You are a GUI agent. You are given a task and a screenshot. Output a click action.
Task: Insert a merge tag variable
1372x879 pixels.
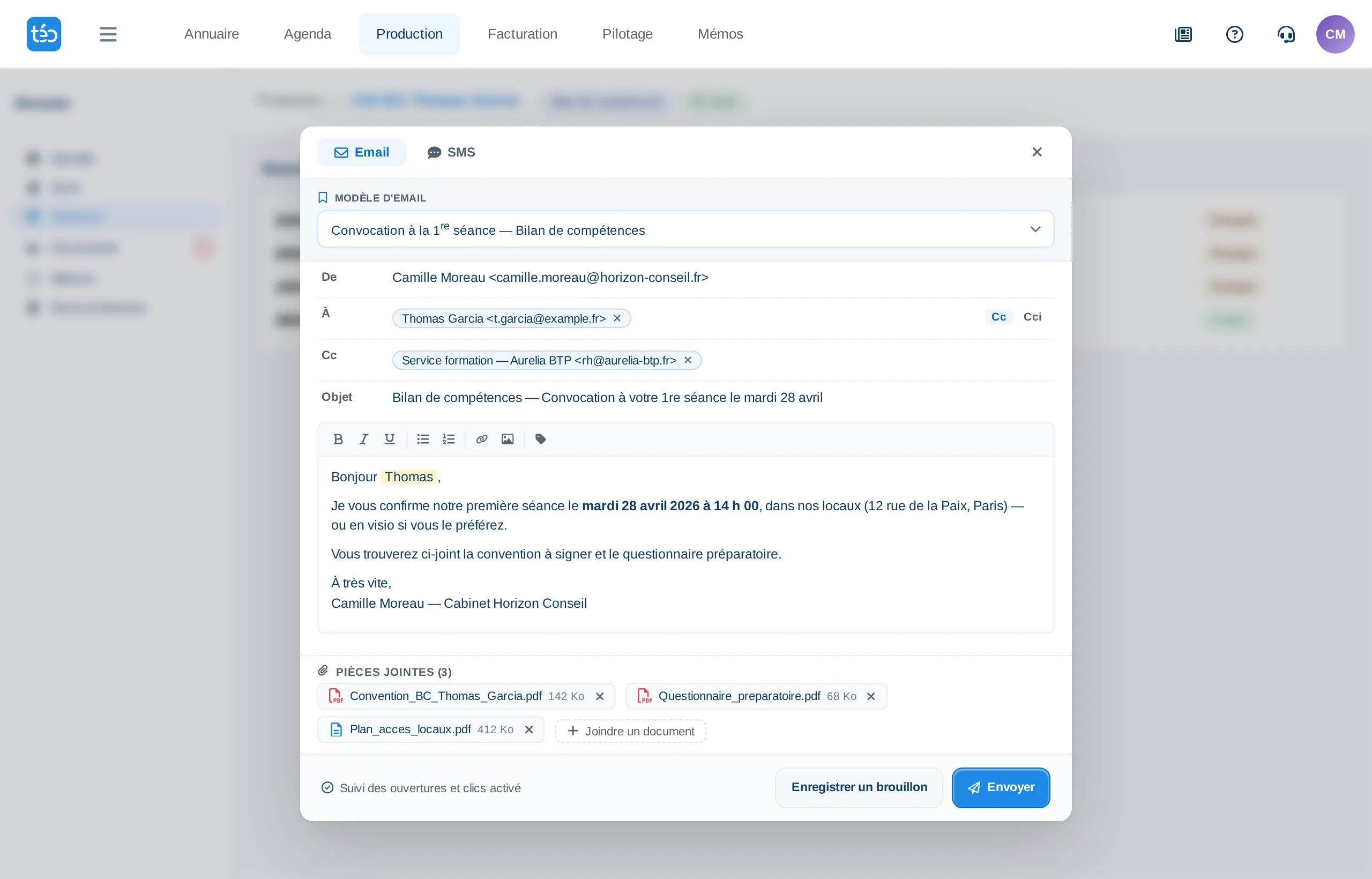click(540, 439)
